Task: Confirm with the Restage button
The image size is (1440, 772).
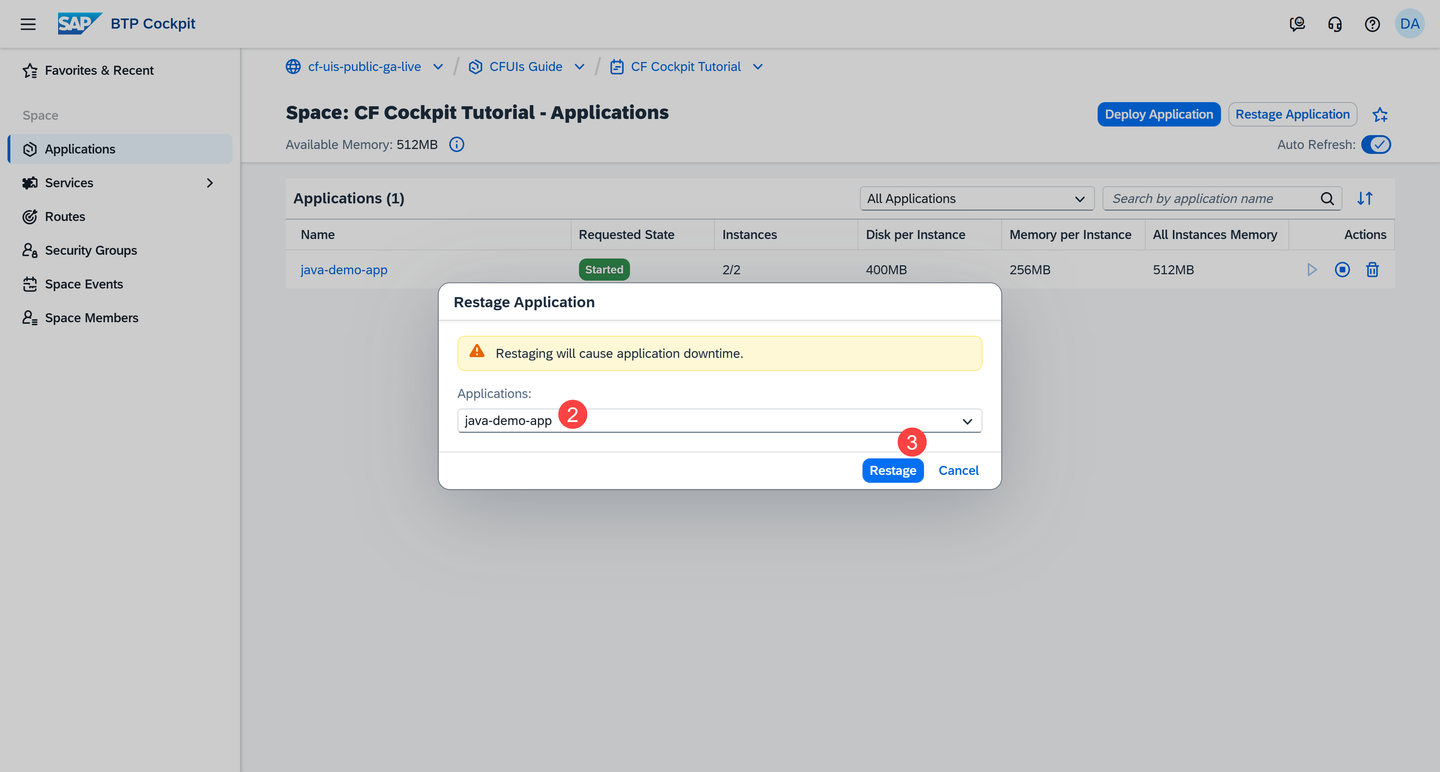Action: click(x=893, y=471)
